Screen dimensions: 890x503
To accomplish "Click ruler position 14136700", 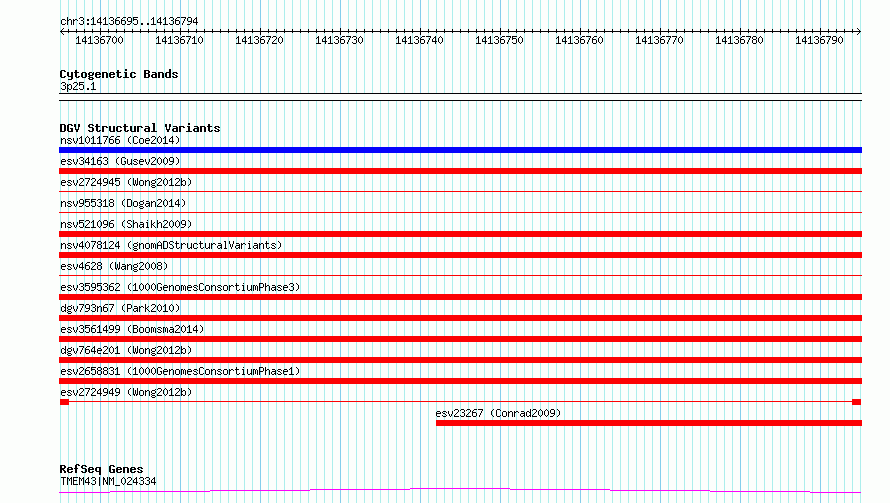I will 99,40.
